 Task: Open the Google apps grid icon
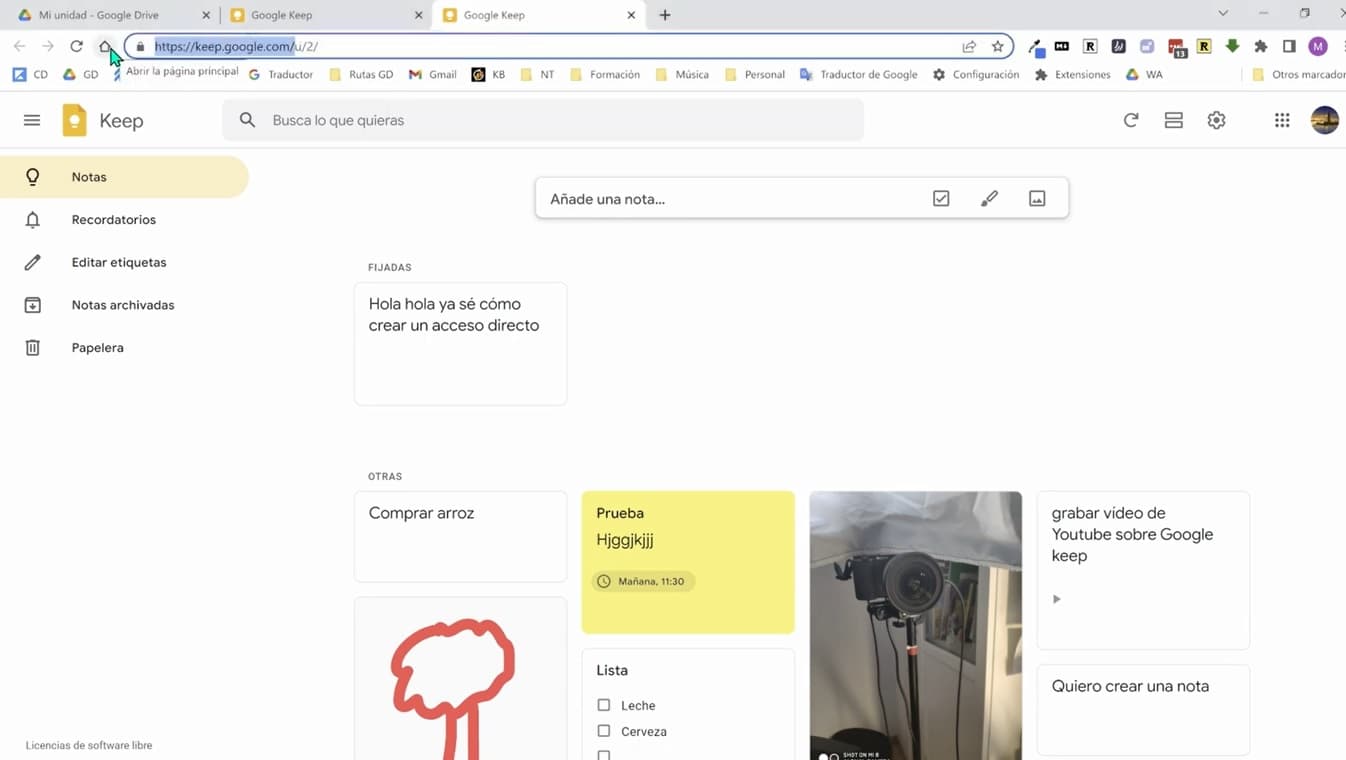point(1282,120)
